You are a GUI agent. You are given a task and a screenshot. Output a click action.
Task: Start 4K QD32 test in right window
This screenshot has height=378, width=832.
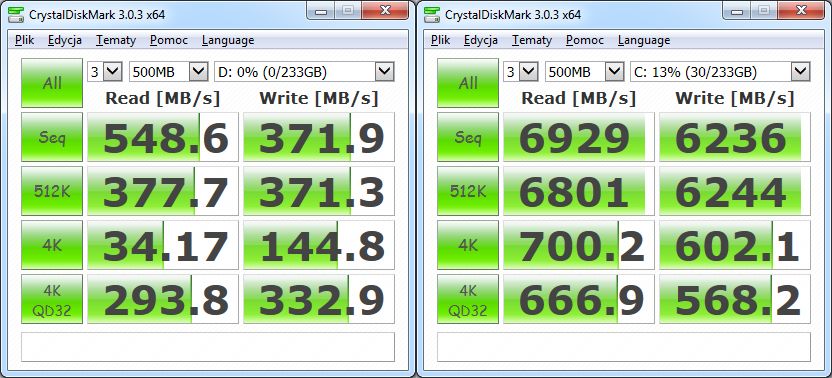click(468, 299)
